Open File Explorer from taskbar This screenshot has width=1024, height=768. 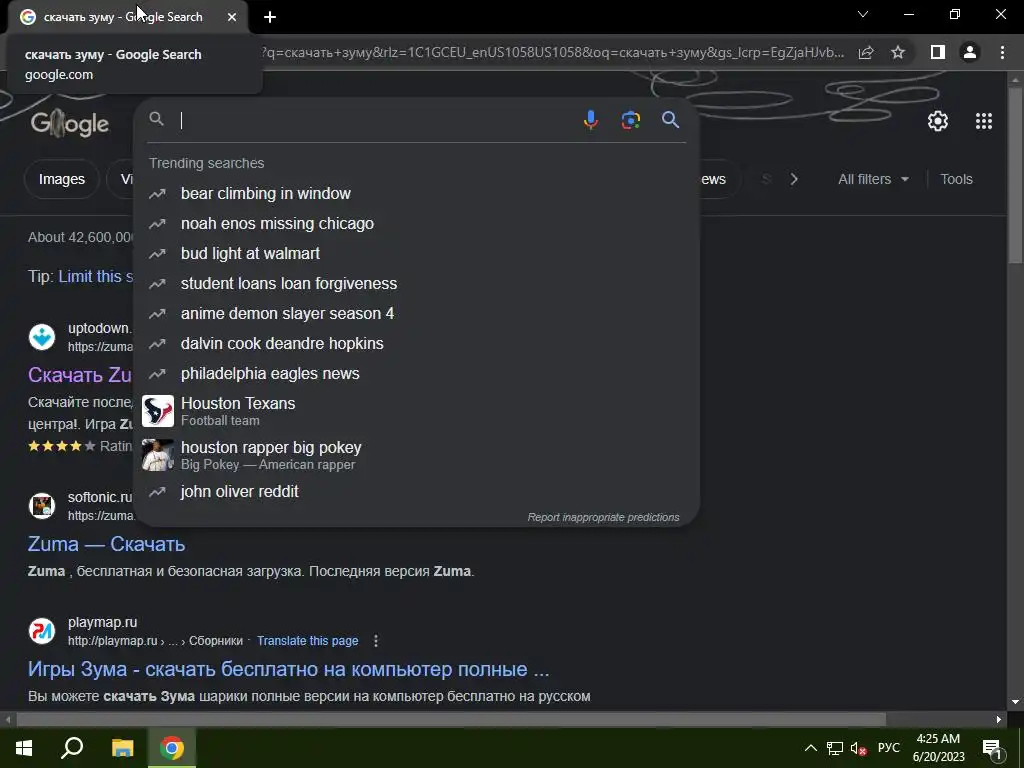tap(122, 748)
